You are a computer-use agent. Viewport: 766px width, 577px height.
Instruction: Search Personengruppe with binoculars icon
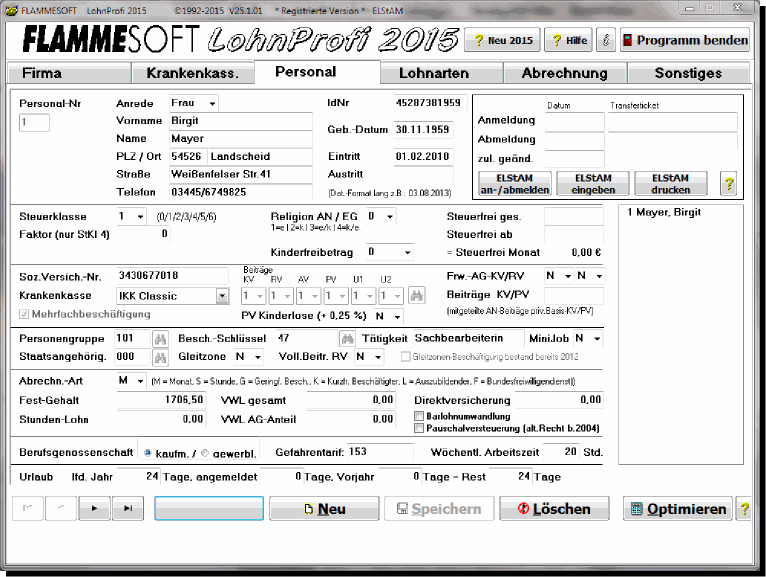[160, 339]
